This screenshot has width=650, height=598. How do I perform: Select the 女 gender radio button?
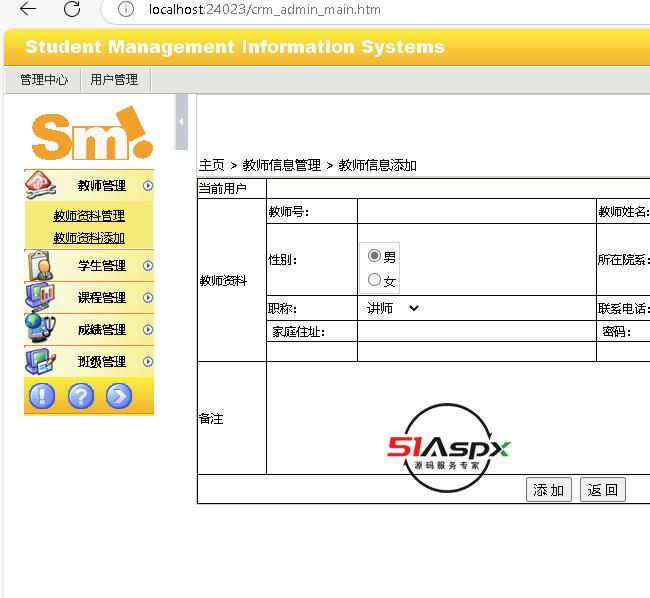(x=375, y=280)
